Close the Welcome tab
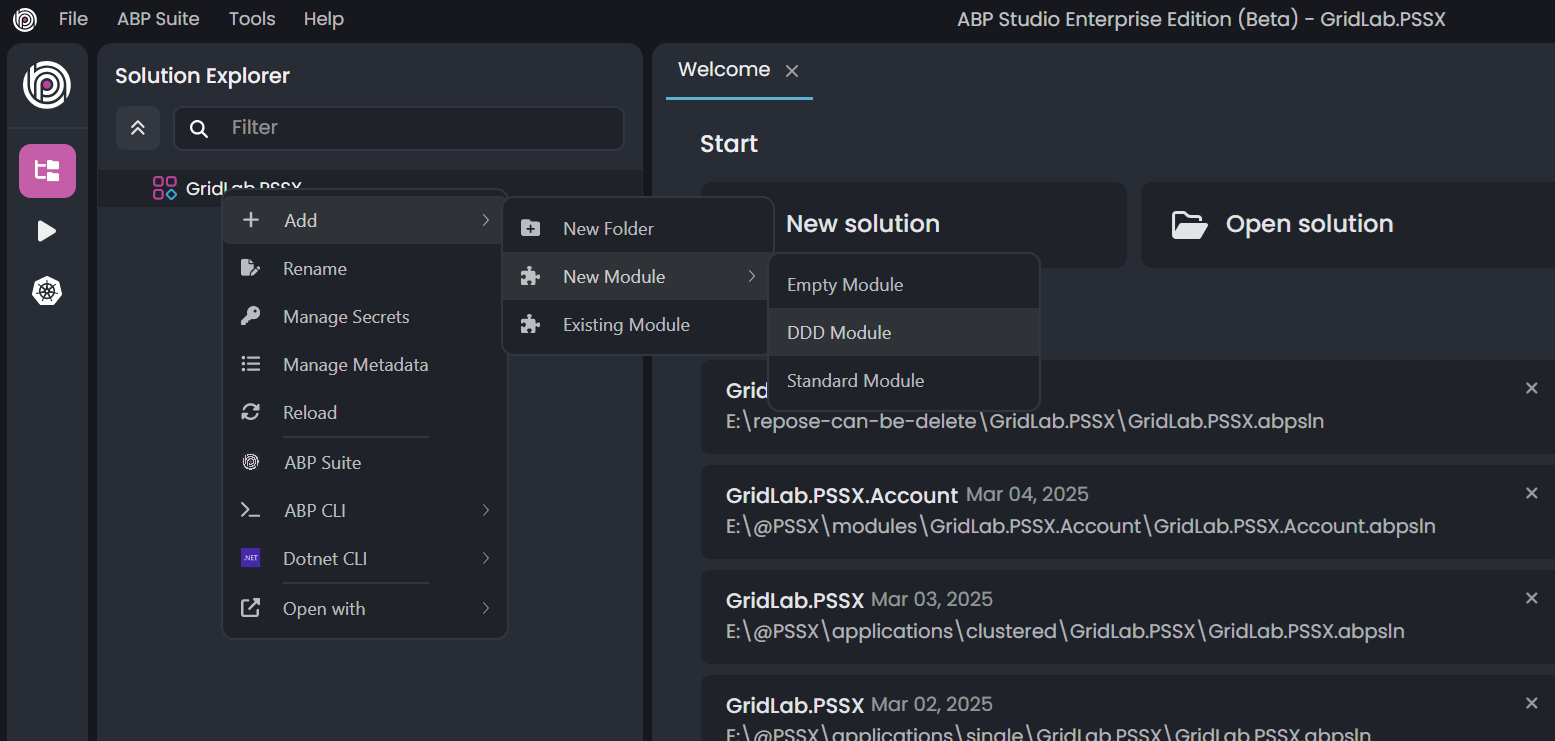 coord(792,71)
